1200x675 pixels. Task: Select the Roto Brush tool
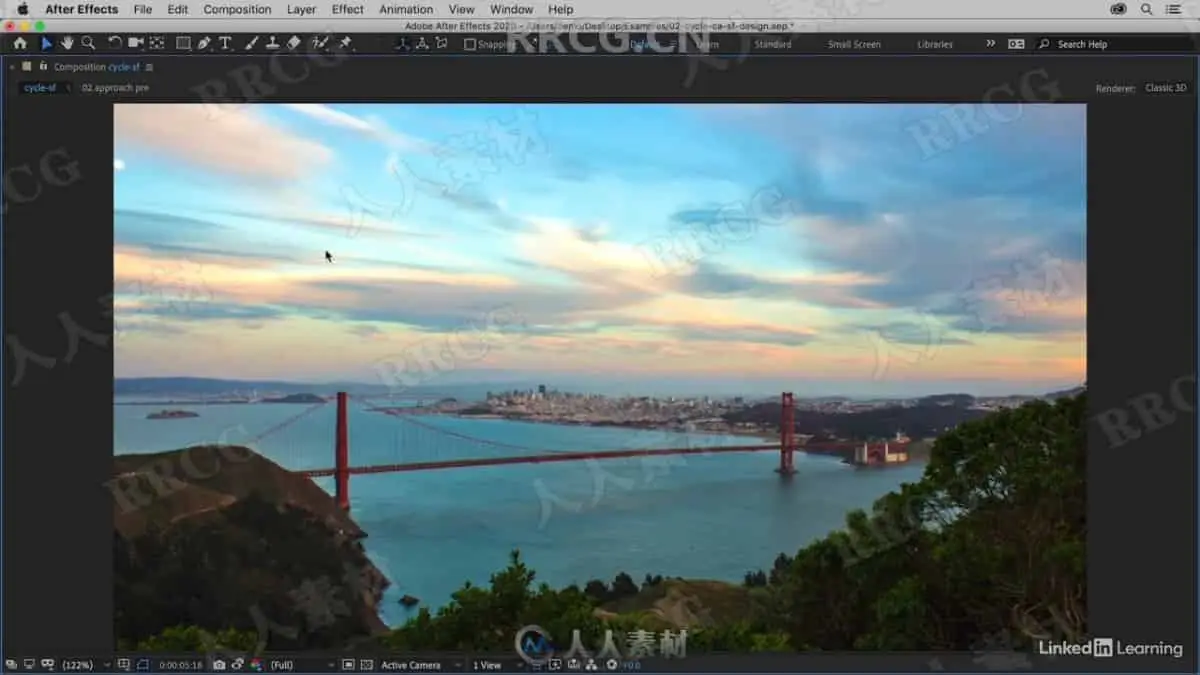[320, 43]
